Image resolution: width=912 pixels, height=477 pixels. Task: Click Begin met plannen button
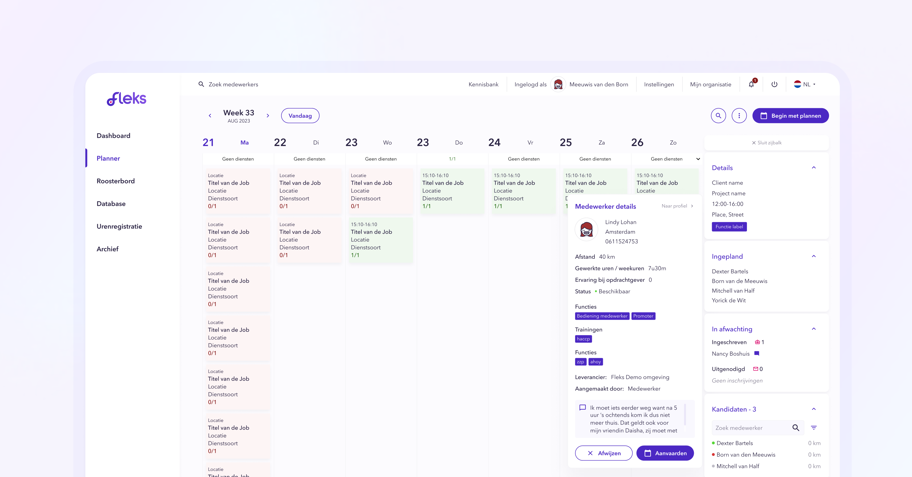tap(790, 116)
